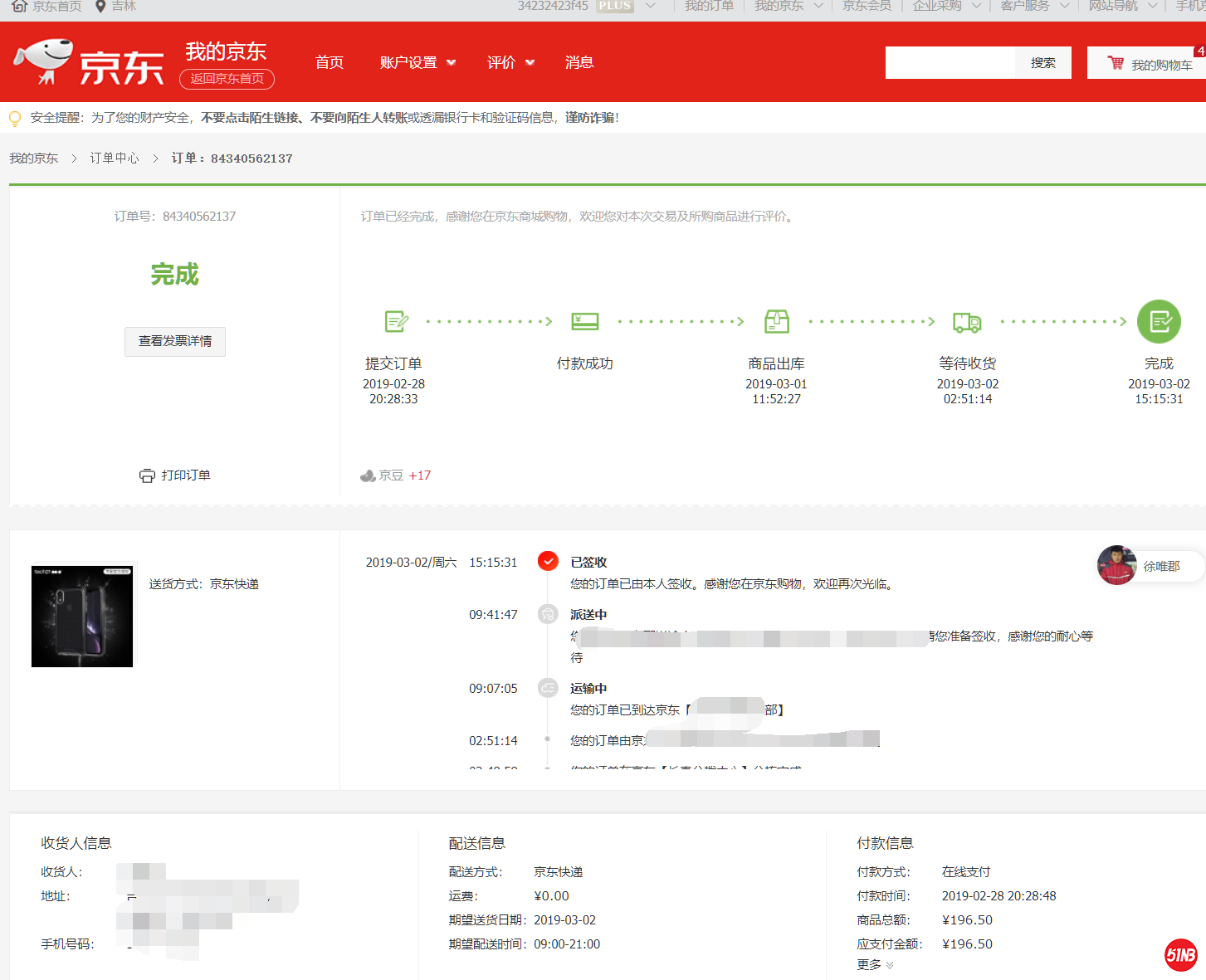Open the 消息 navigation item
The width and height of the screenshot is (1206, 980).
(x=579, y=62)
